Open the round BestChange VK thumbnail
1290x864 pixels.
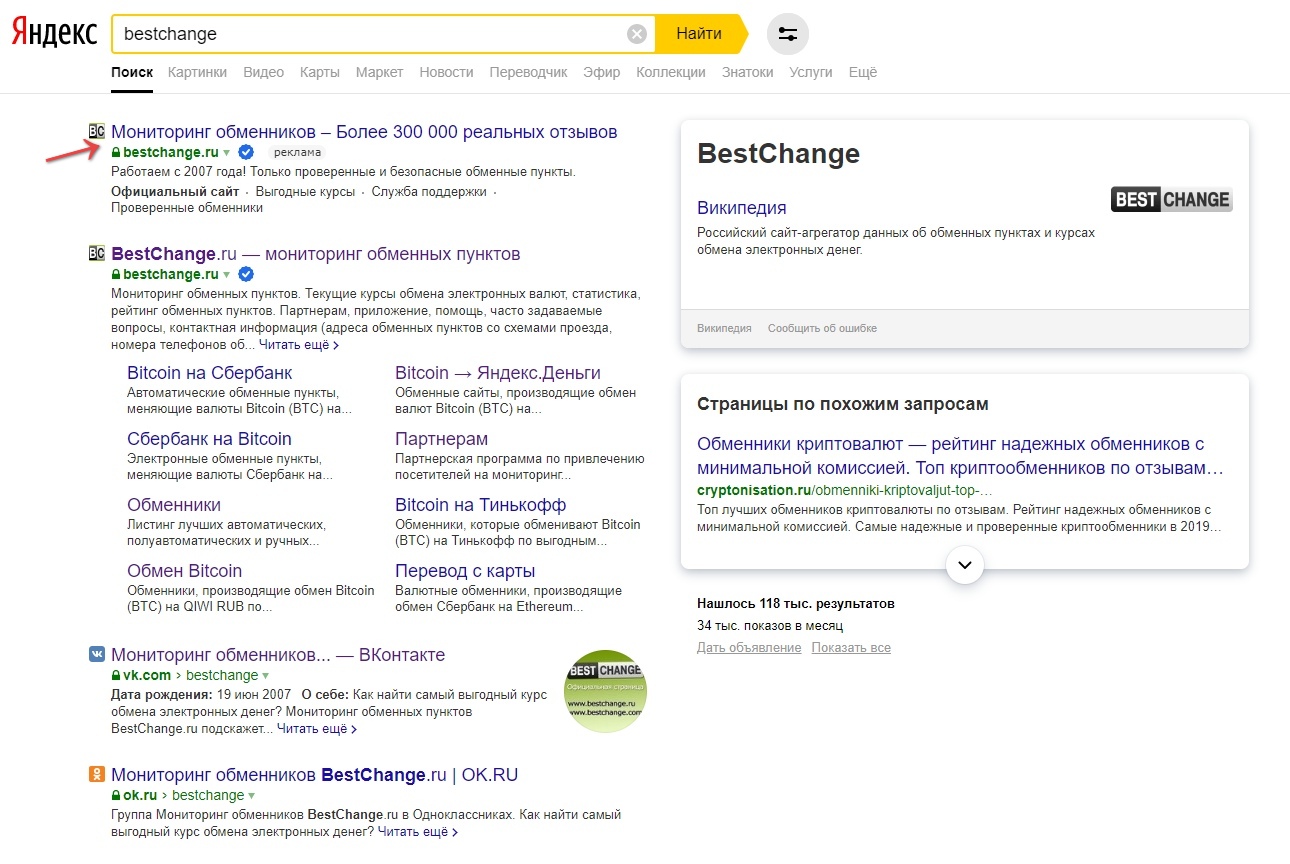pos(605,691)
